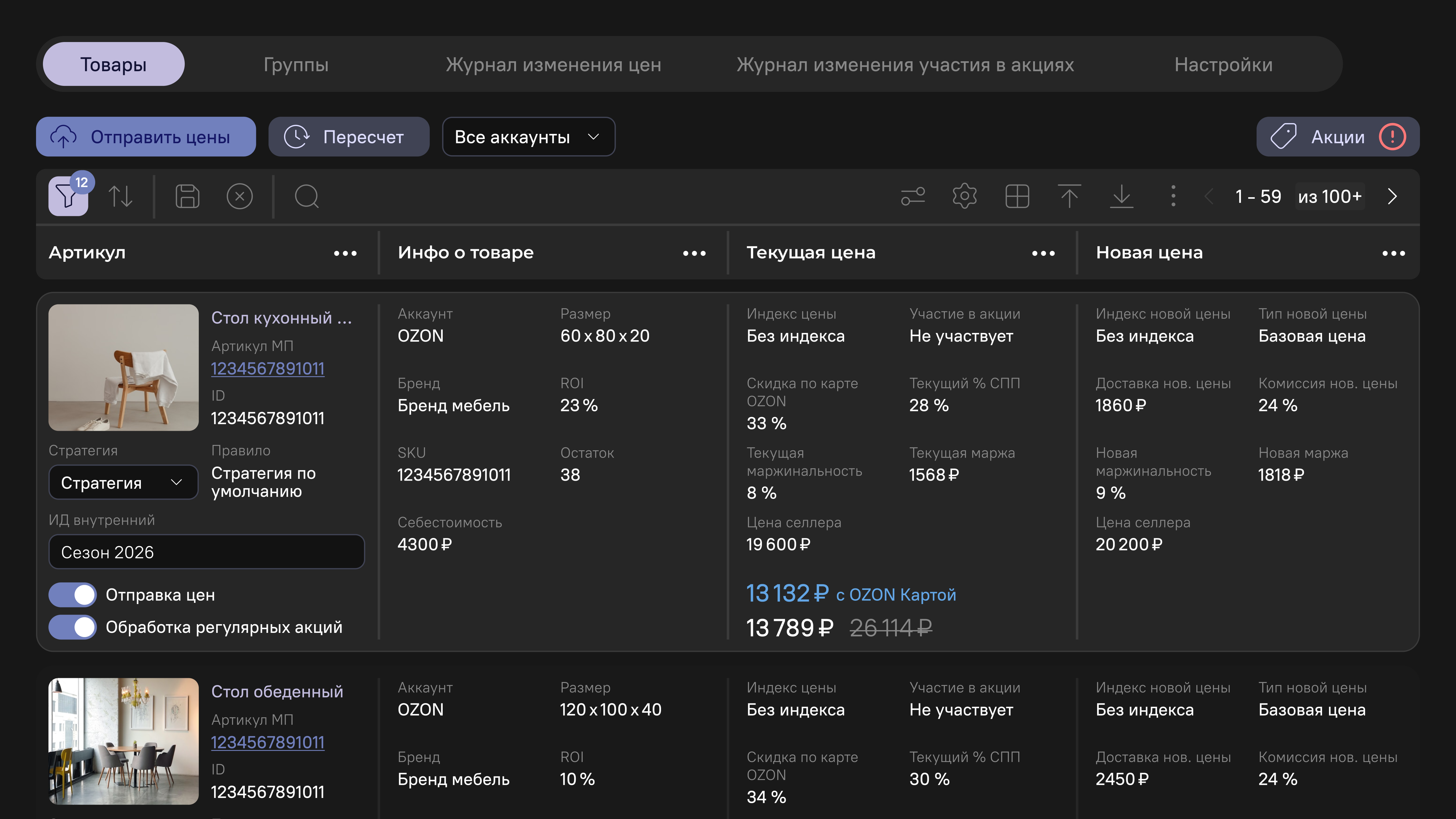Open the Настройки tab

click(1223, 64)
